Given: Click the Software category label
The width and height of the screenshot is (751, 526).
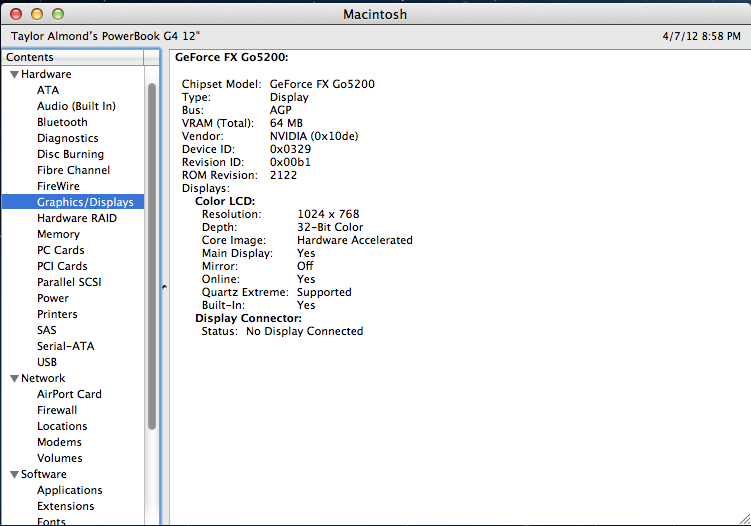Looking at the screenshot, I should point(44,474).
